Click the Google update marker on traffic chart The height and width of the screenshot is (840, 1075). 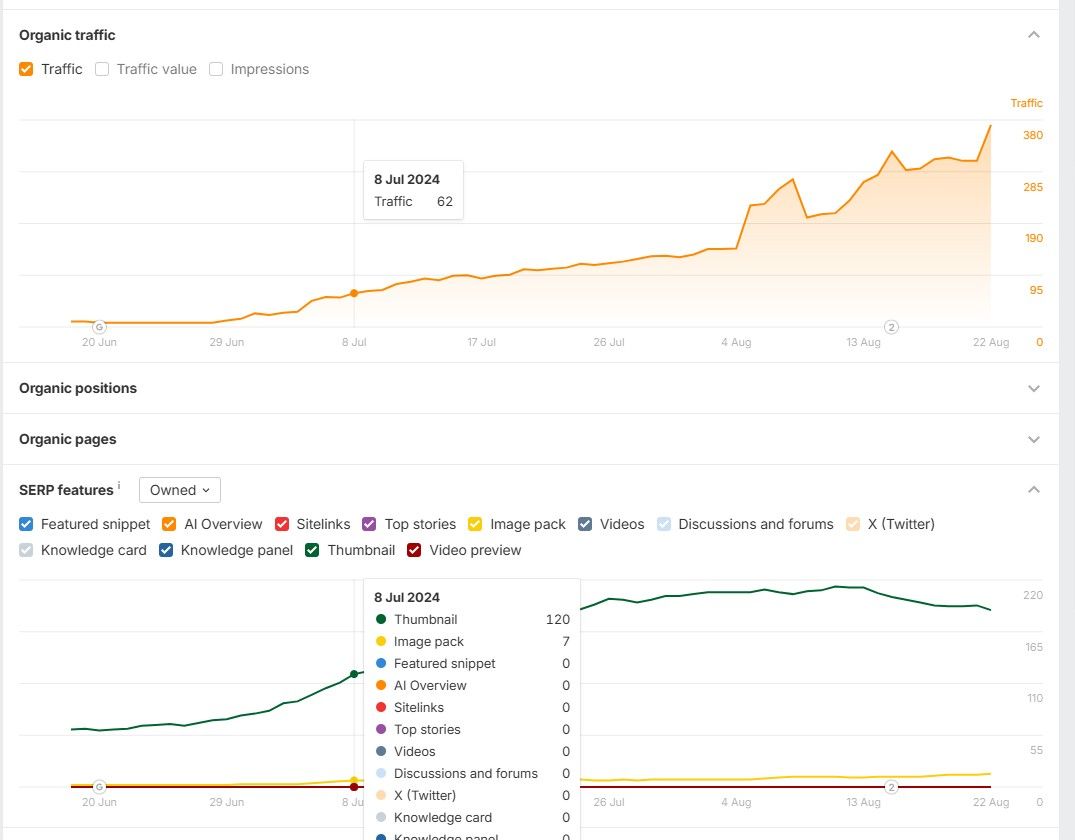tap(99, 326)
